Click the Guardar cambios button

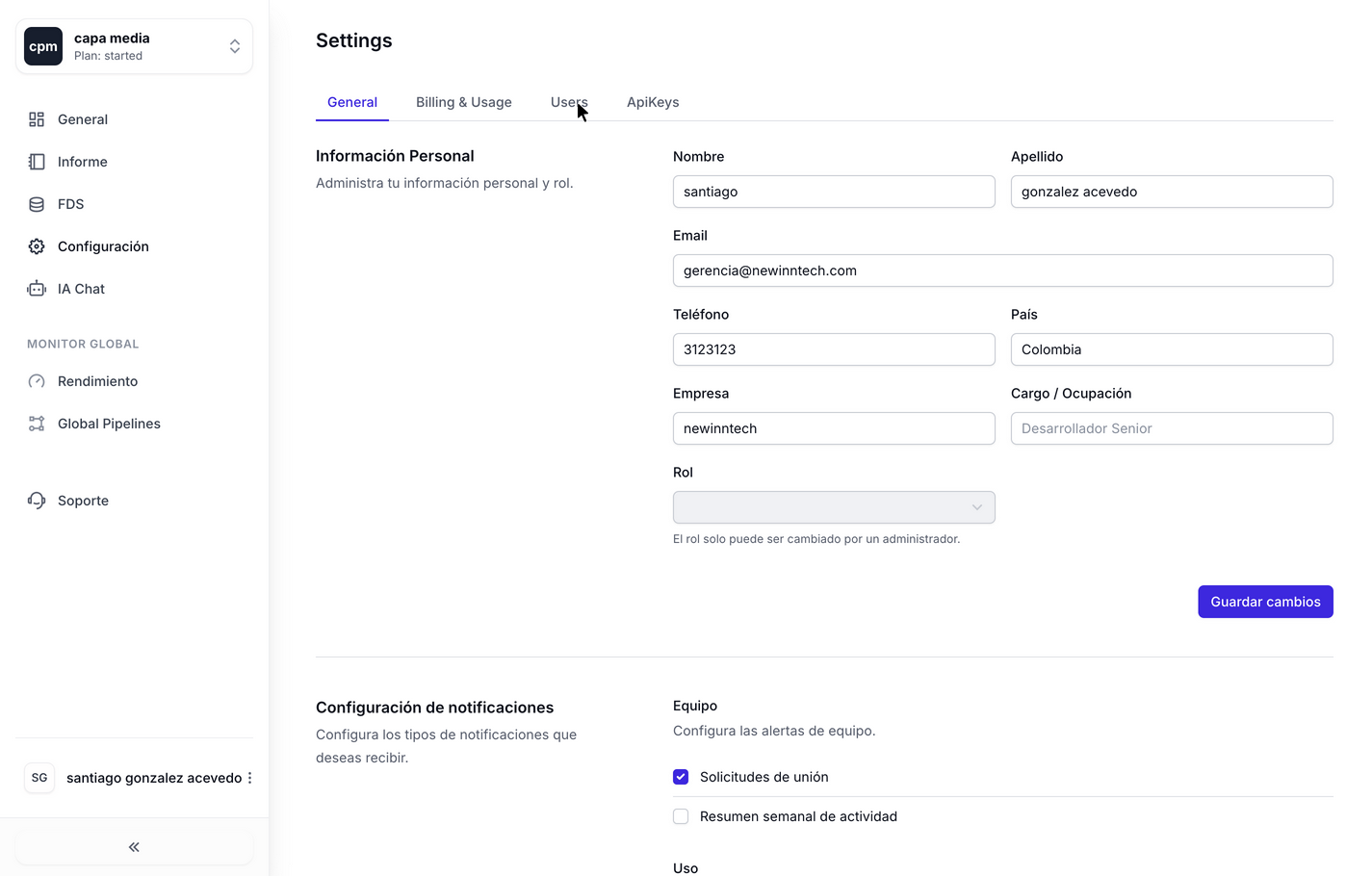coord(1264,602)
